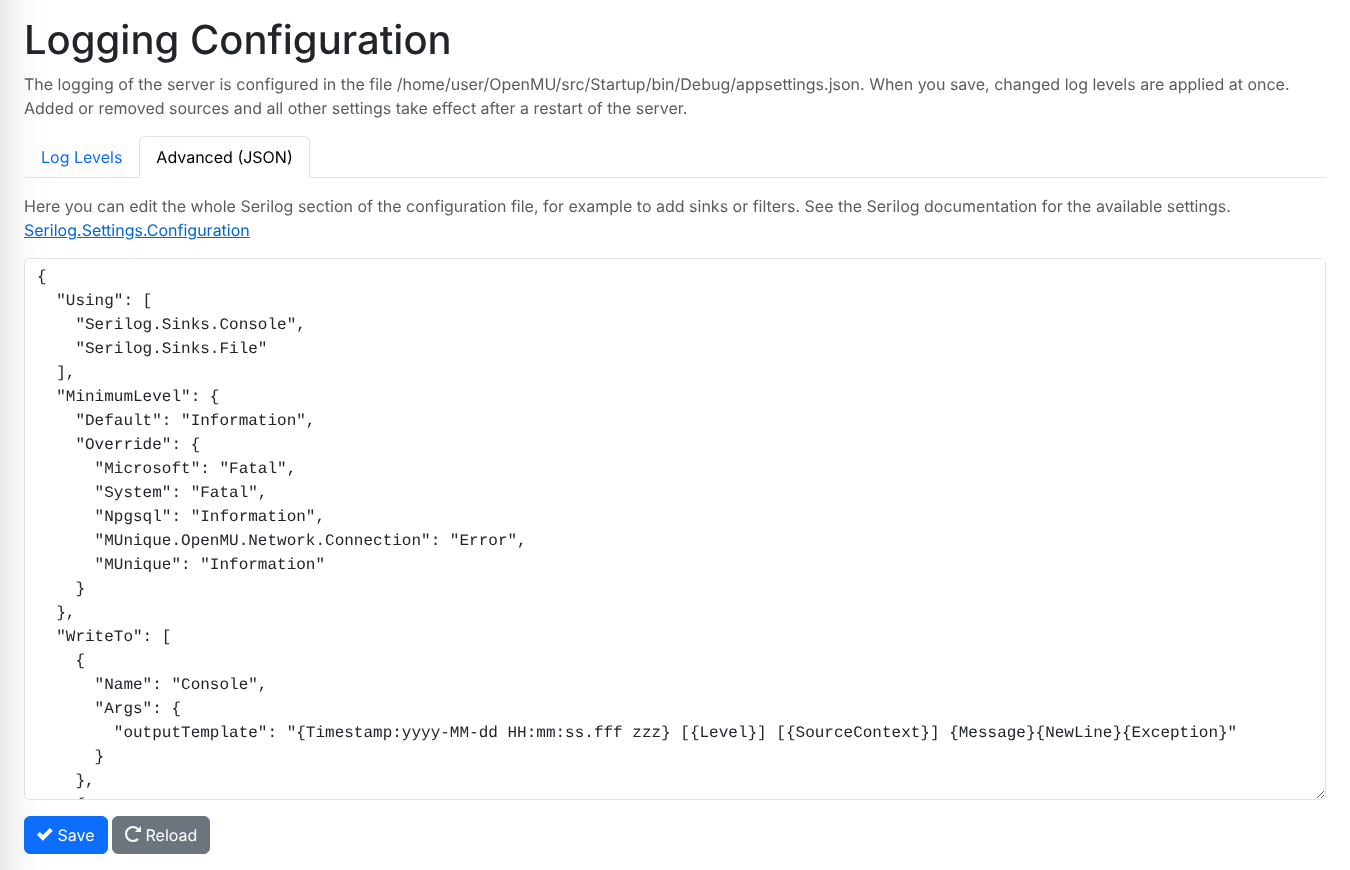Click the checkmark icon on Save
Viewport: 1350px width, 870px height.
click(45, 835)
